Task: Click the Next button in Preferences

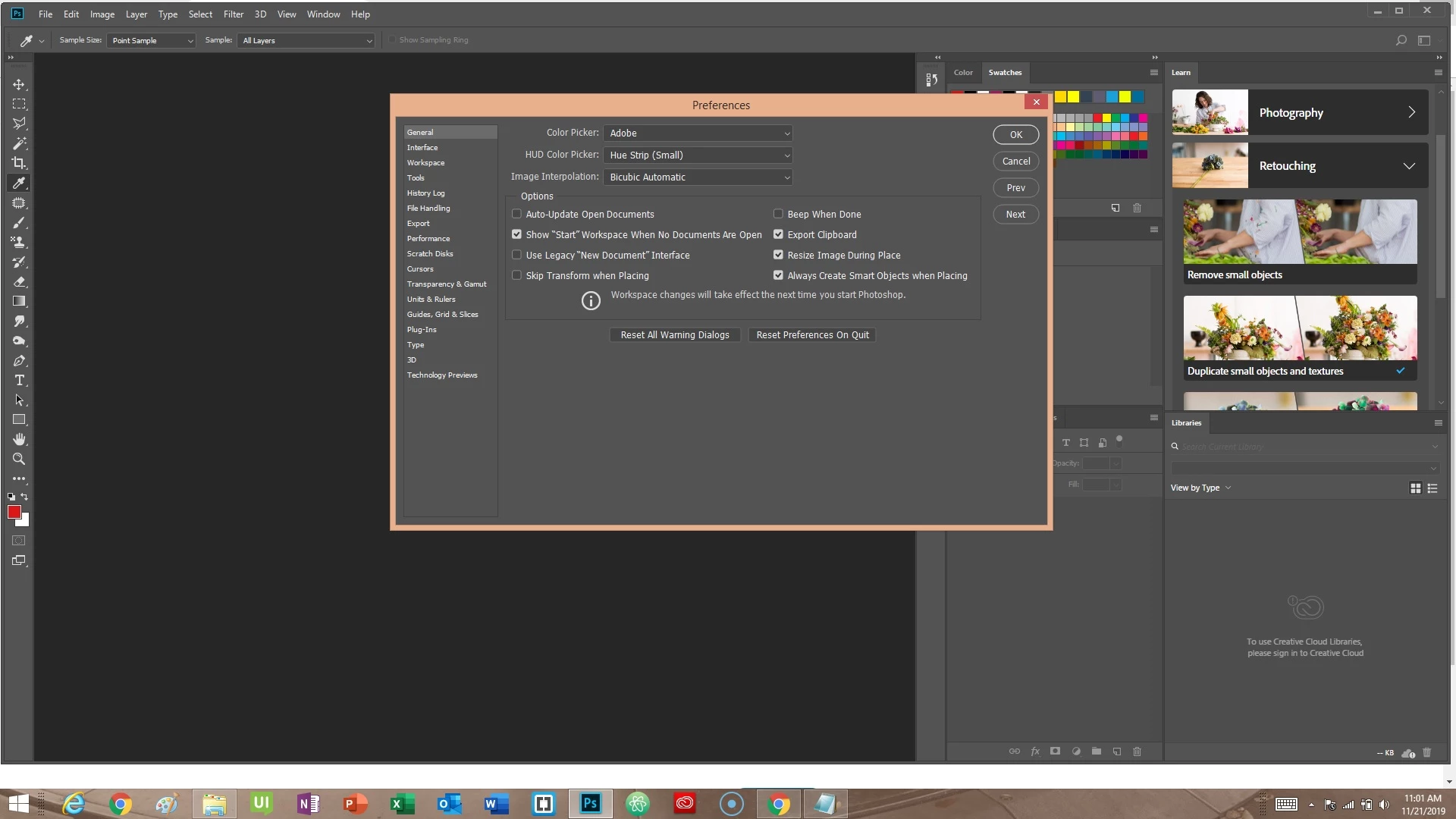Action: (x=1015, y=215)
